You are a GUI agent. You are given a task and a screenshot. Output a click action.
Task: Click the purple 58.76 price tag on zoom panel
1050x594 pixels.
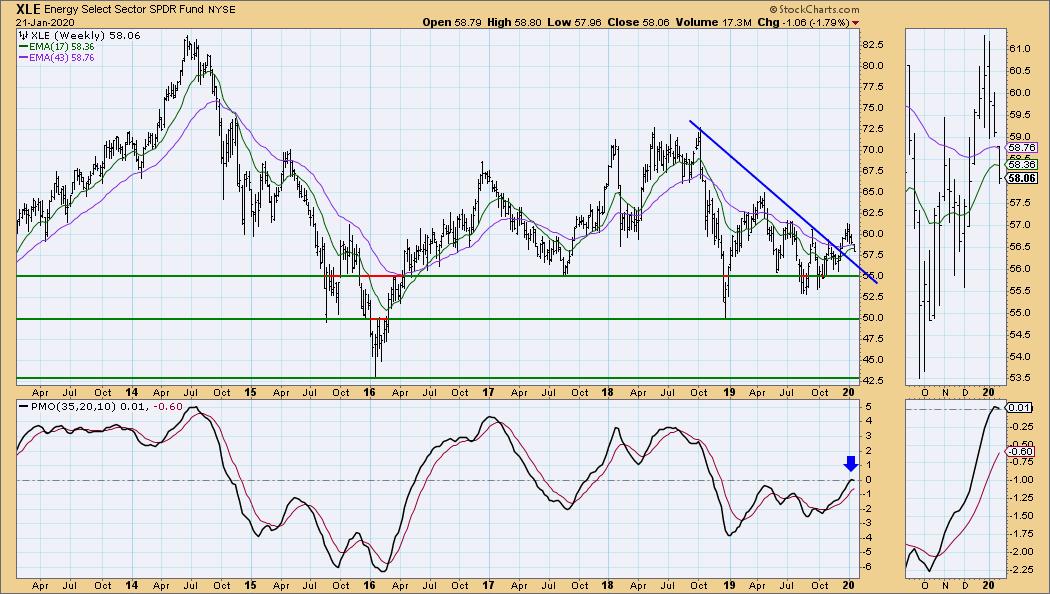(1022, 147)
